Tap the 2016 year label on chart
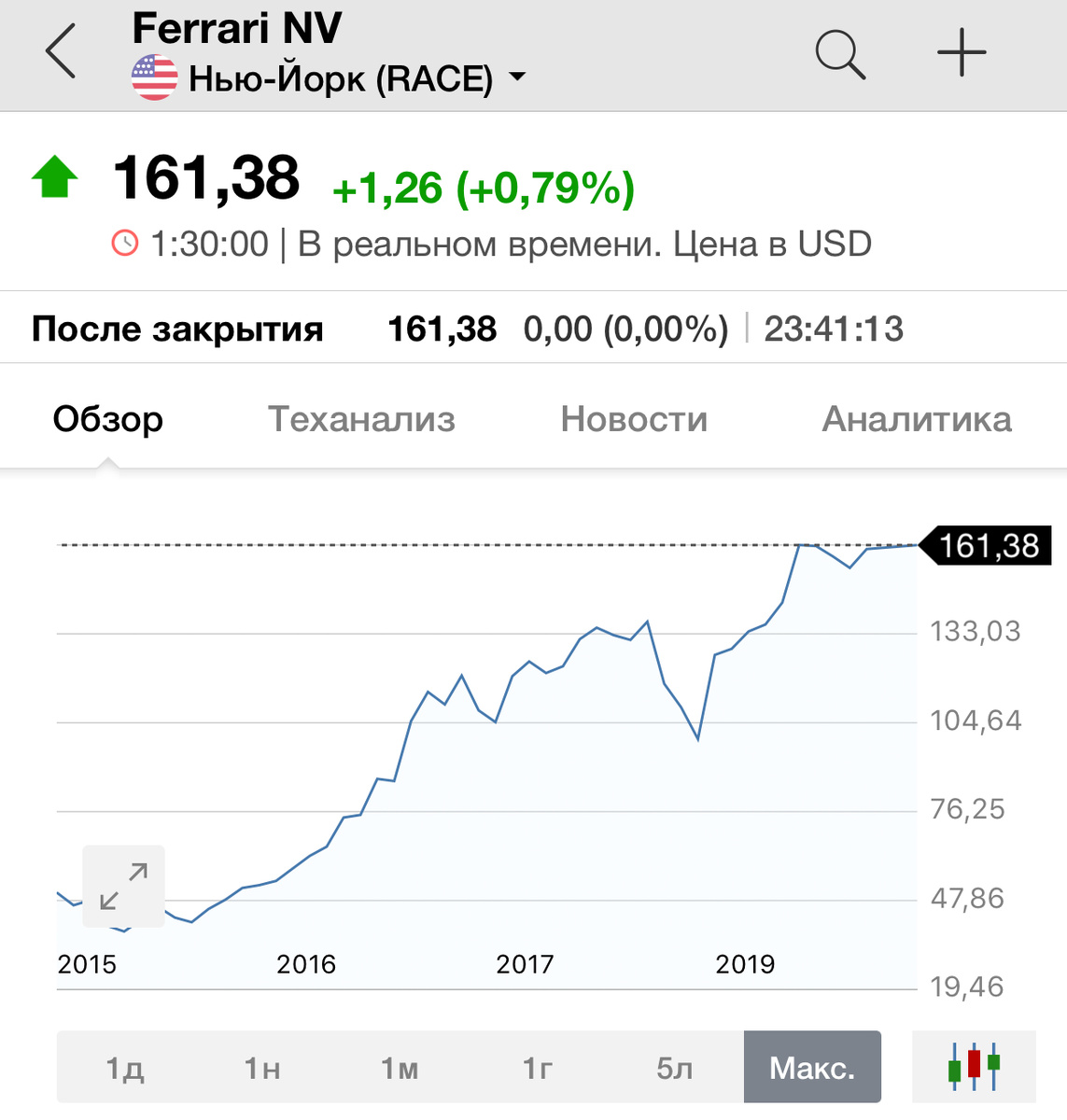 (306, 964)
